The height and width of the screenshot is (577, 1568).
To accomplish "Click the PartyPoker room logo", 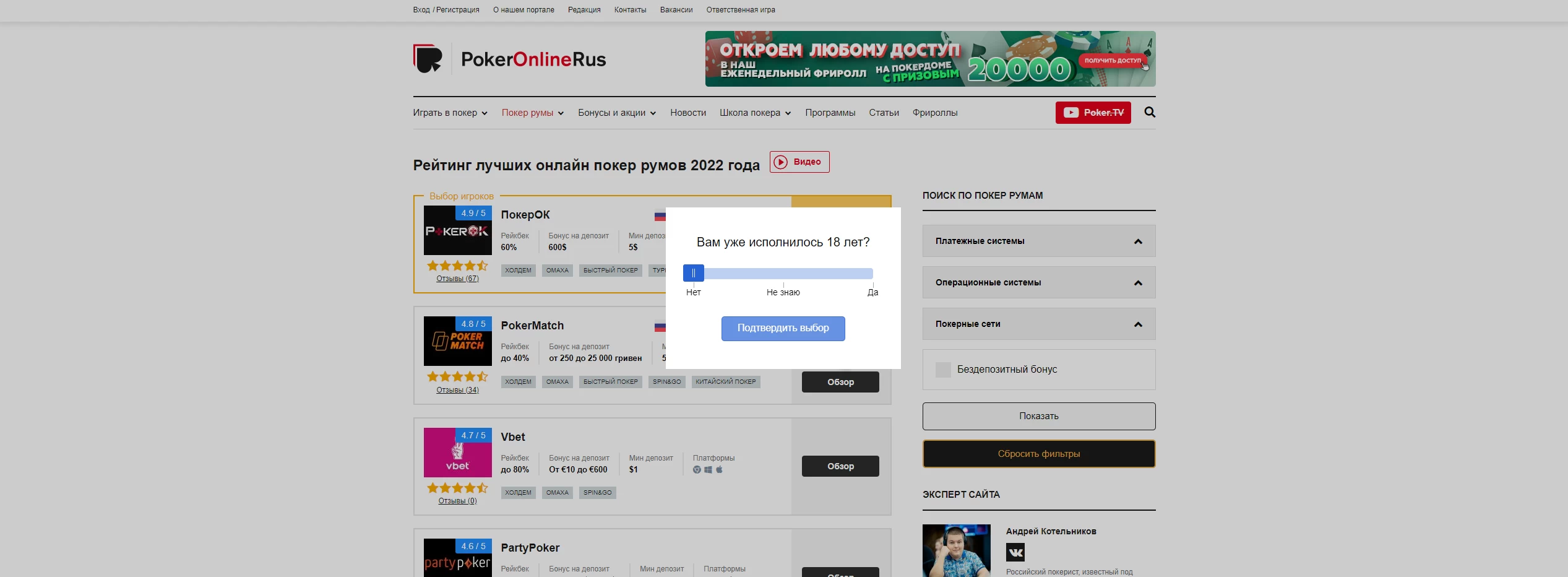I will click(457, 558).
